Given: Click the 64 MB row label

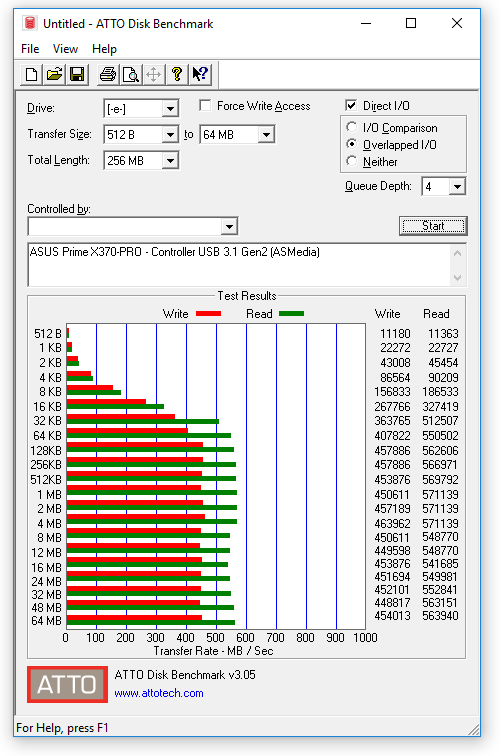Looking at the screenshot, I should pyautogui.click(x=46, y=621).
